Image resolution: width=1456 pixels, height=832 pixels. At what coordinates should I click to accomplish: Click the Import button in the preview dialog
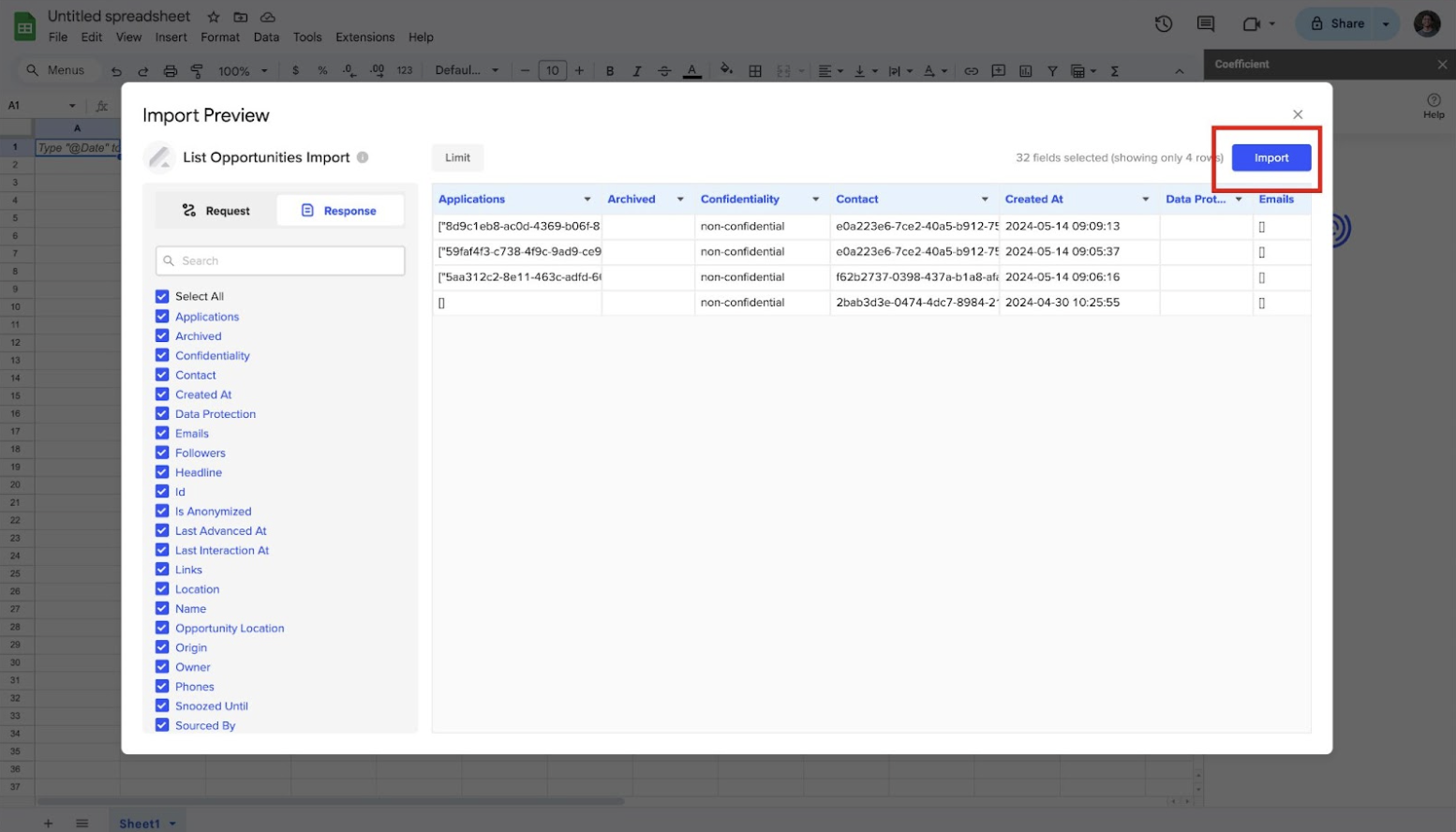click(1270, 157)
